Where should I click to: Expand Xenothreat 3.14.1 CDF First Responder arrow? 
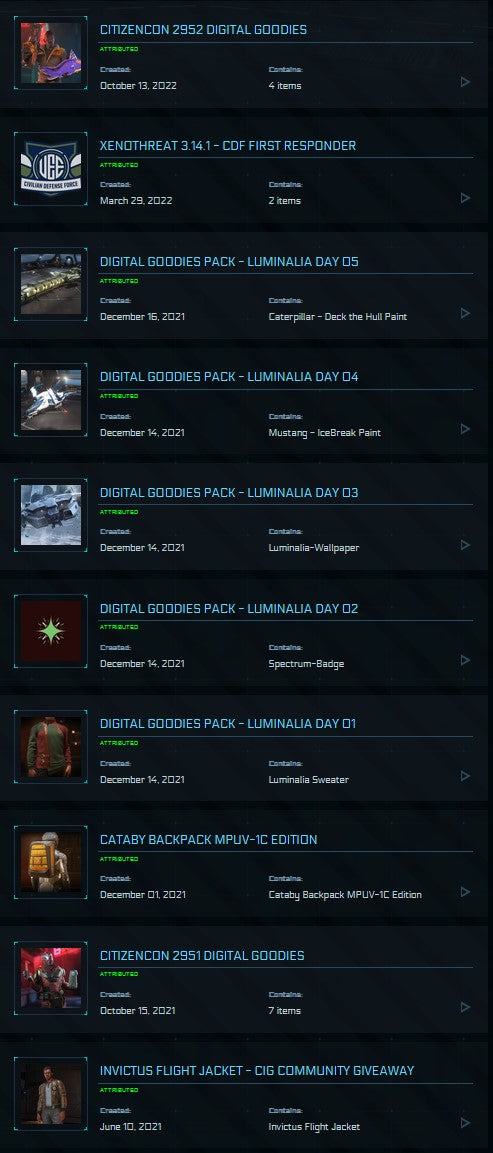[465, 198]
